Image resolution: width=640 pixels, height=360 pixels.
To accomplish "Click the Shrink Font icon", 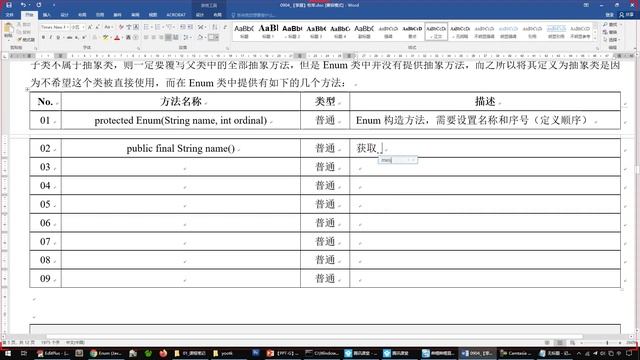I will tap(97, 27).
